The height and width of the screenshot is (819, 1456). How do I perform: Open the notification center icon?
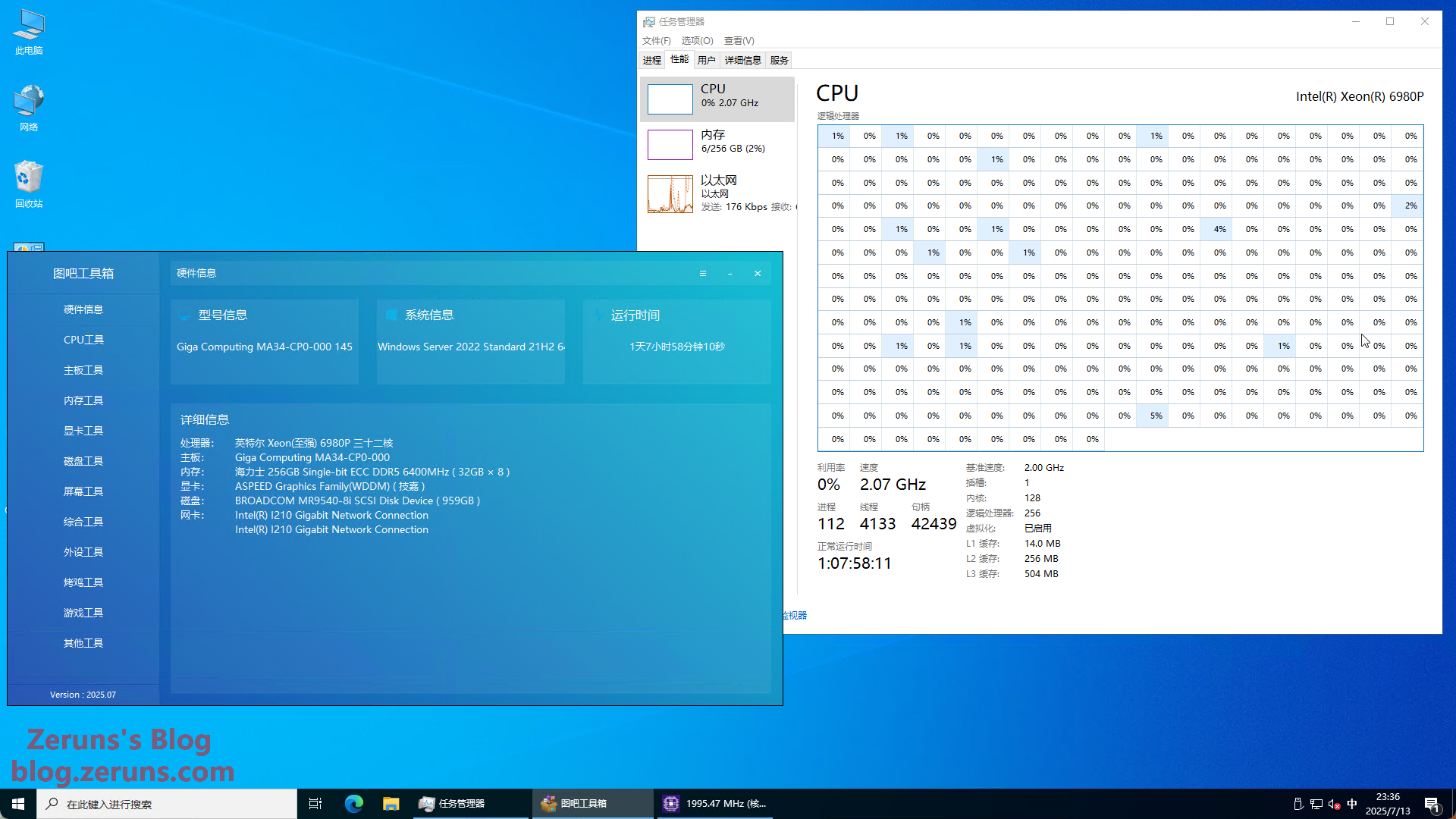point(1432,804)
